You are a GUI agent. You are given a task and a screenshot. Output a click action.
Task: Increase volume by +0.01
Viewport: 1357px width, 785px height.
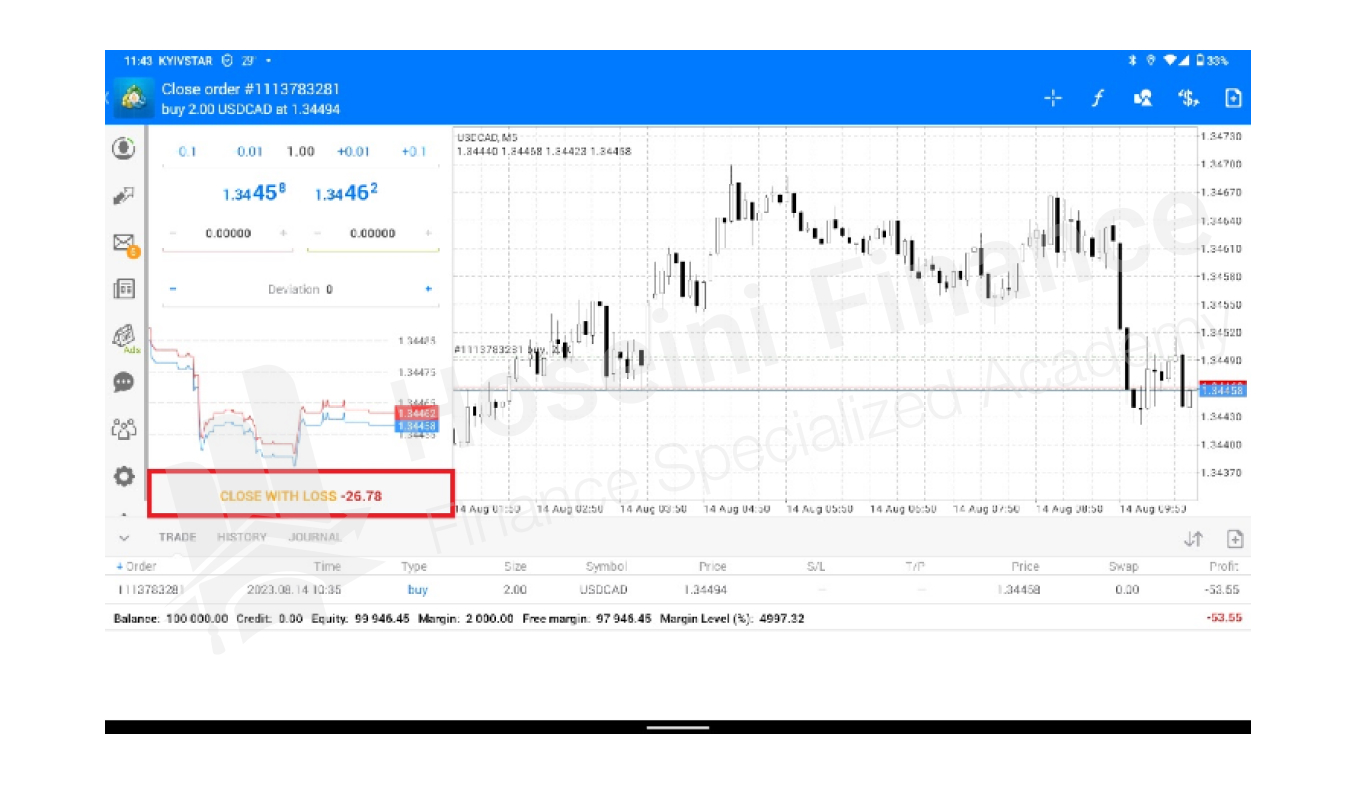coord(353,152)
